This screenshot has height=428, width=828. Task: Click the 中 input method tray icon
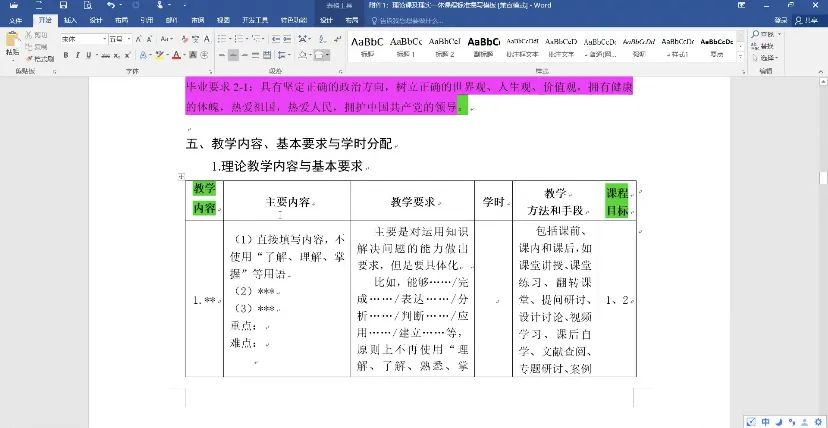click(x=765, y=421)
